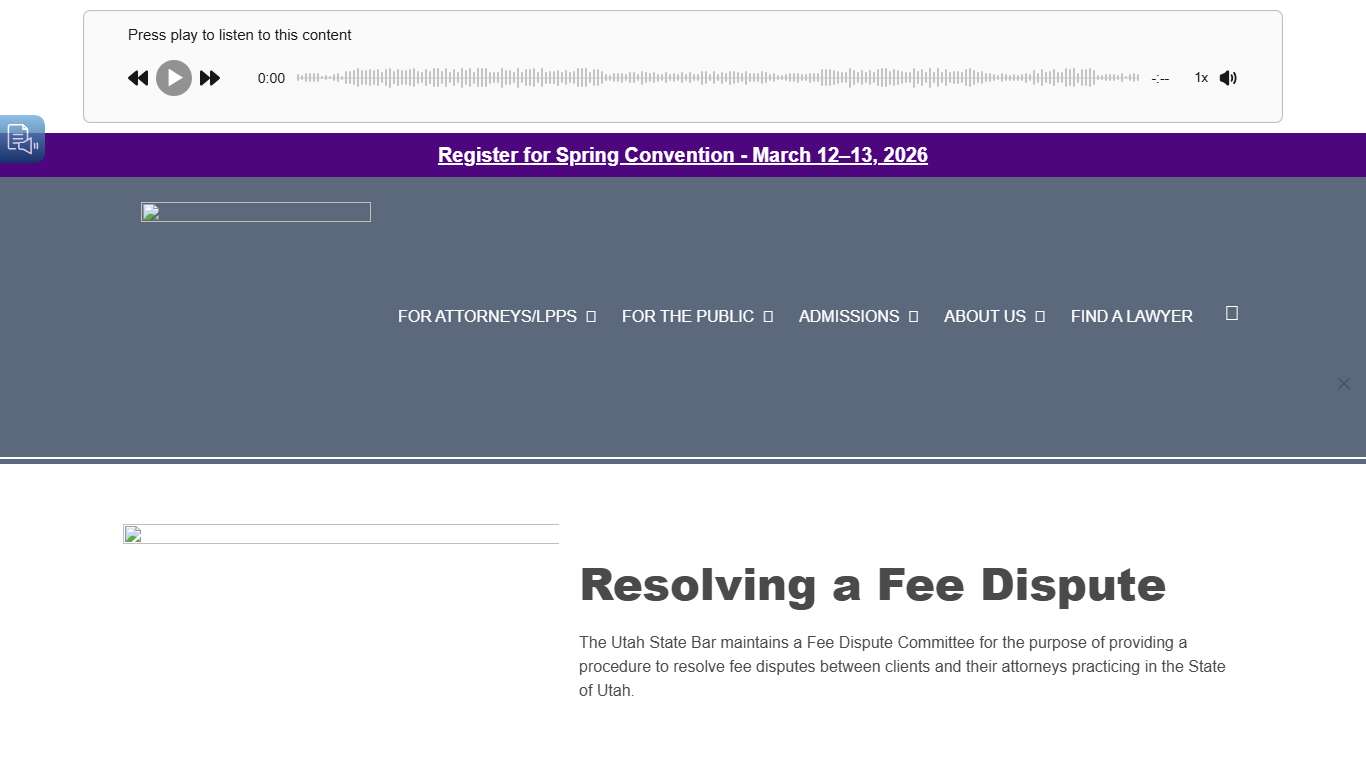The image size is (1366, 768).
Task: Select FIND A LAWYER in the navigation
Action: point(1131,316)
